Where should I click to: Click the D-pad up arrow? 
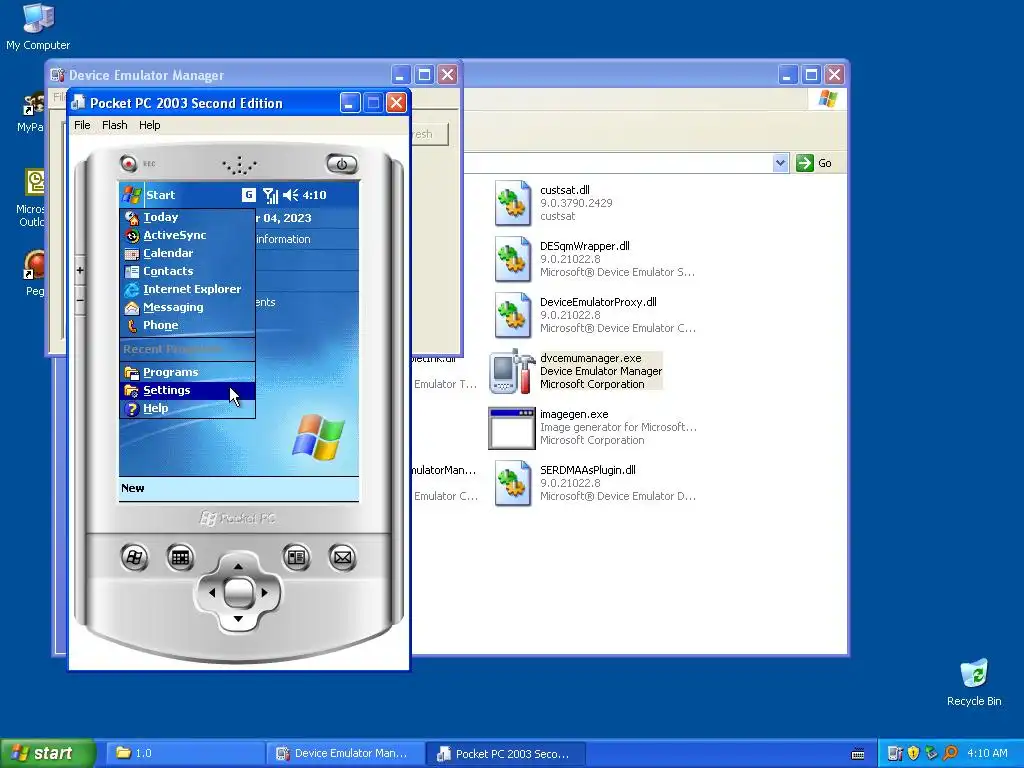[238, 566]
